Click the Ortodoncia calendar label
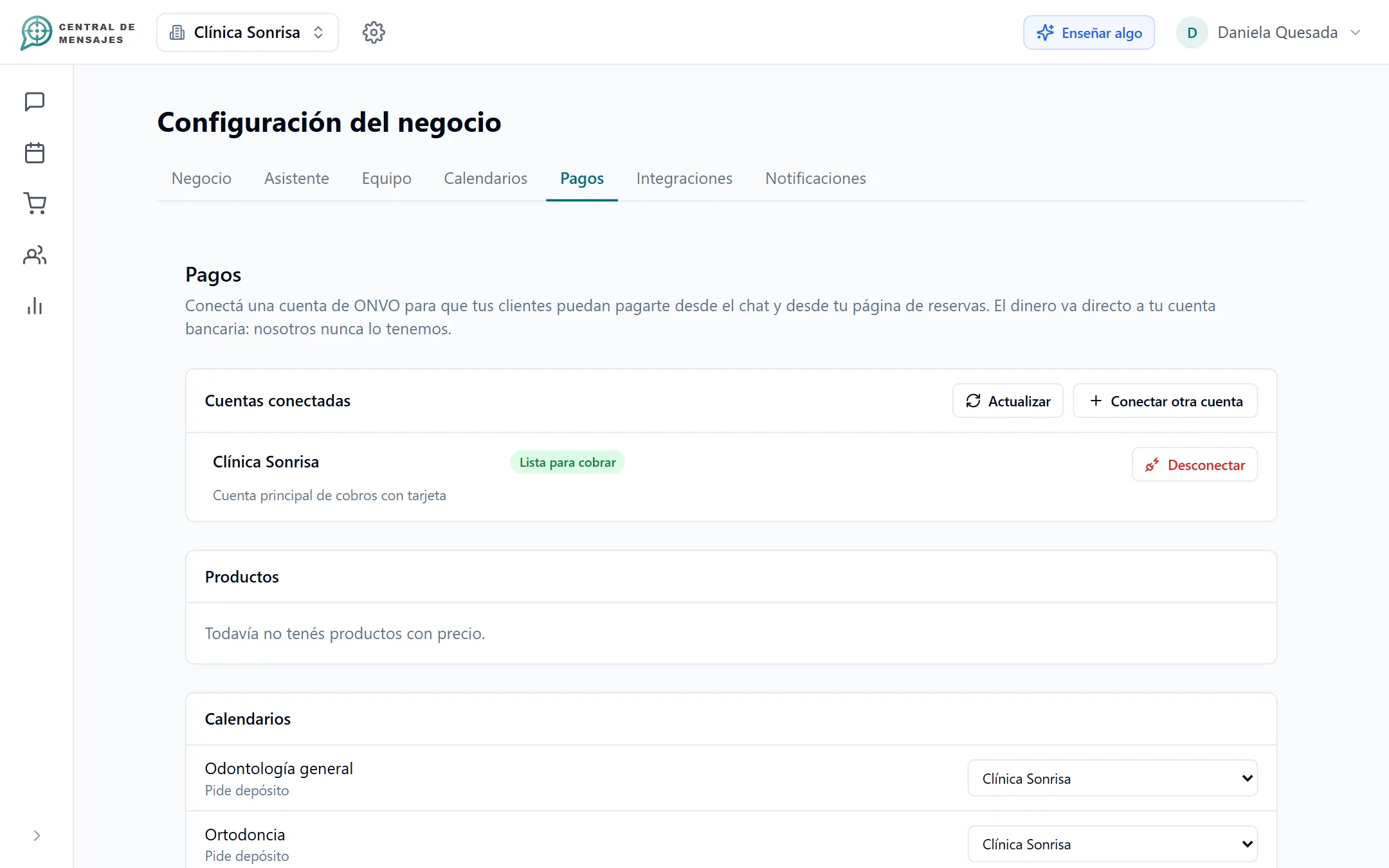 click(x=245, y=835)
